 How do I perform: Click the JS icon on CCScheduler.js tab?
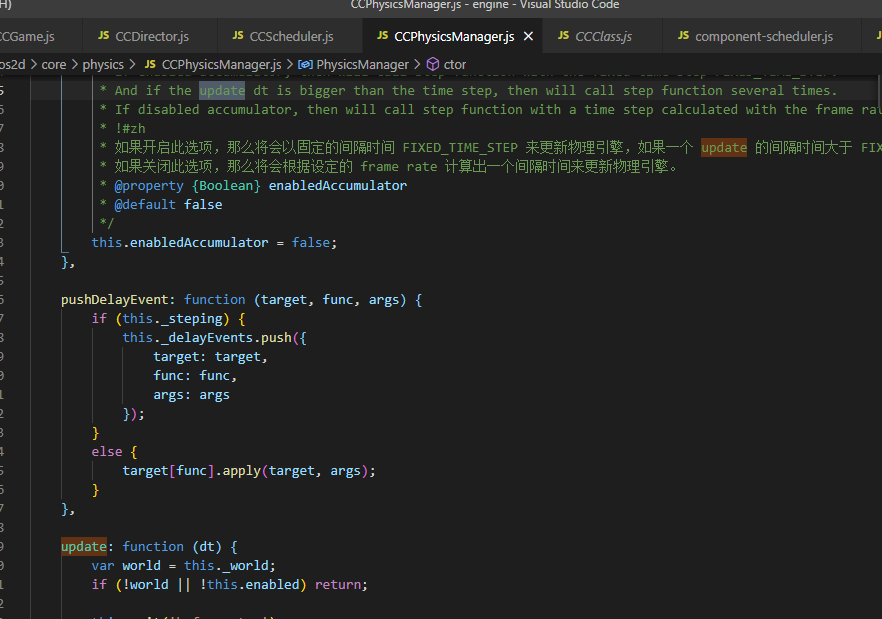pos(238,35)
